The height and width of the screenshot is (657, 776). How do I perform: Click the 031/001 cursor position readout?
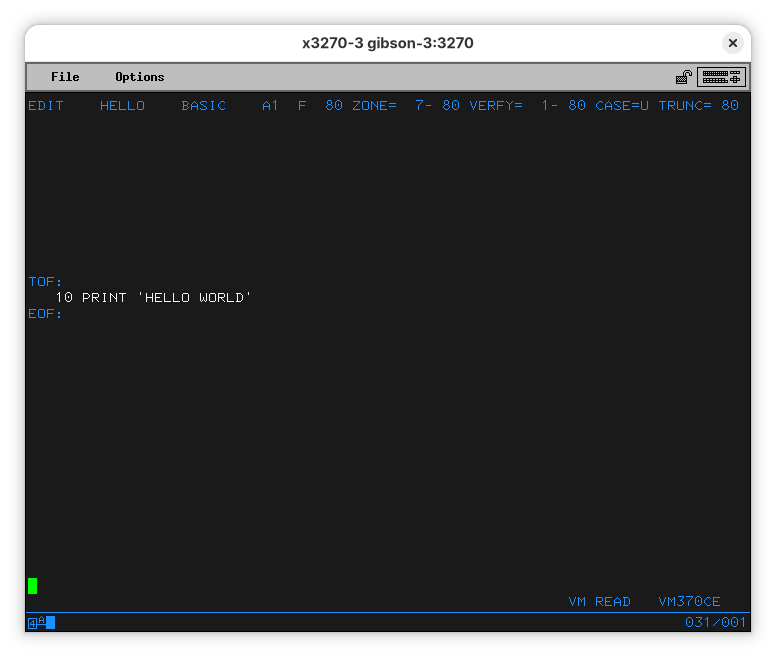click(715, 623)
